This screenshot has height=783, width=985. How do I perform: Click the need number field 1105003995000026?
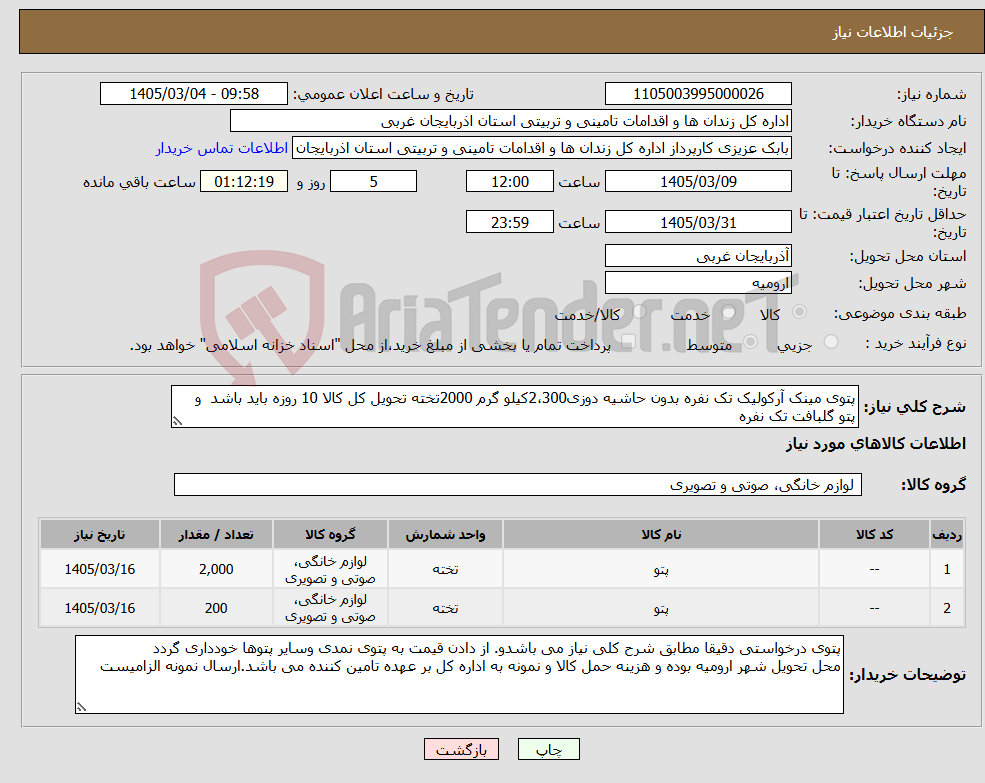pyautogui.click(x=698, y=94)
